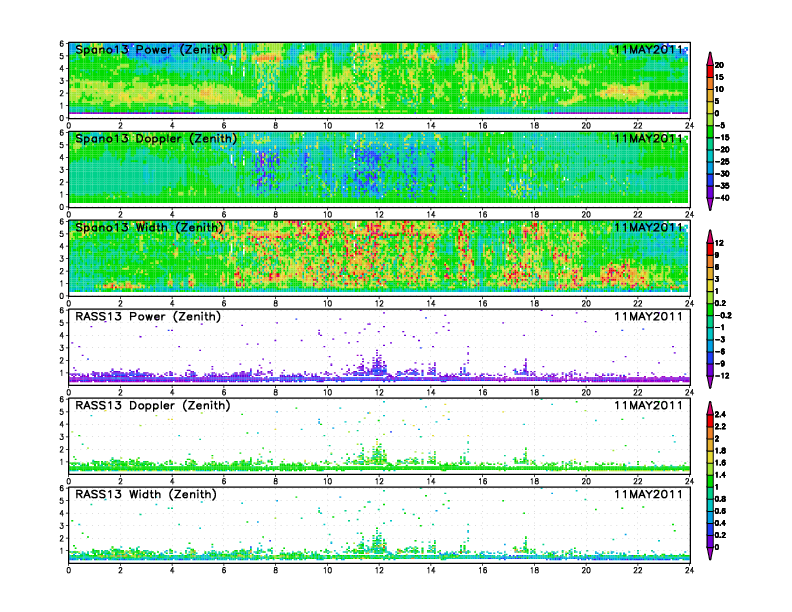Click the 0.6 label on the bottom colorbar
792x612 pixels.
click(x=721, y=511)
